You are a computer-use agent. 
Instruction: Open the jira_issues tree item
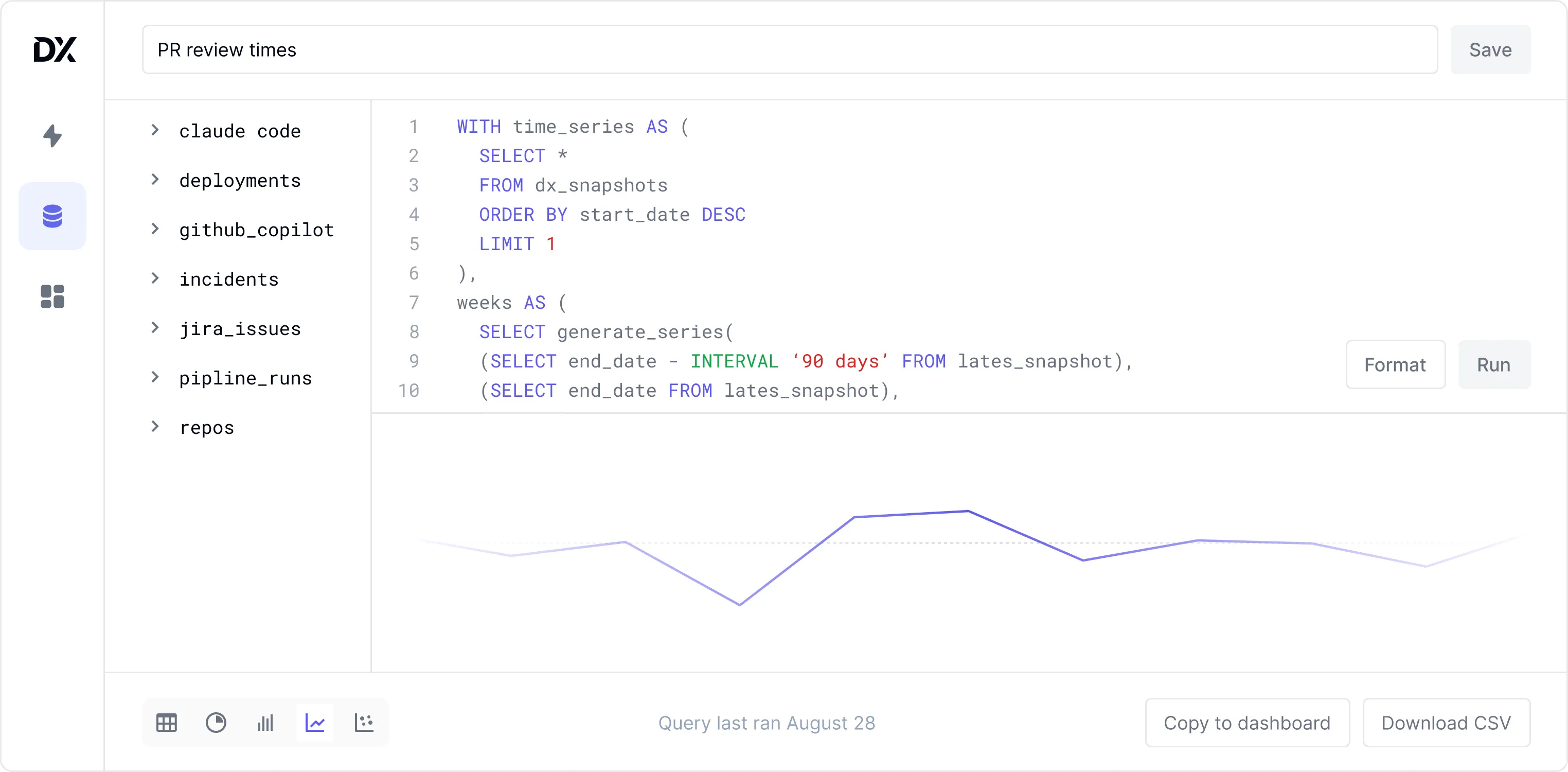click(x=240, y=329)
